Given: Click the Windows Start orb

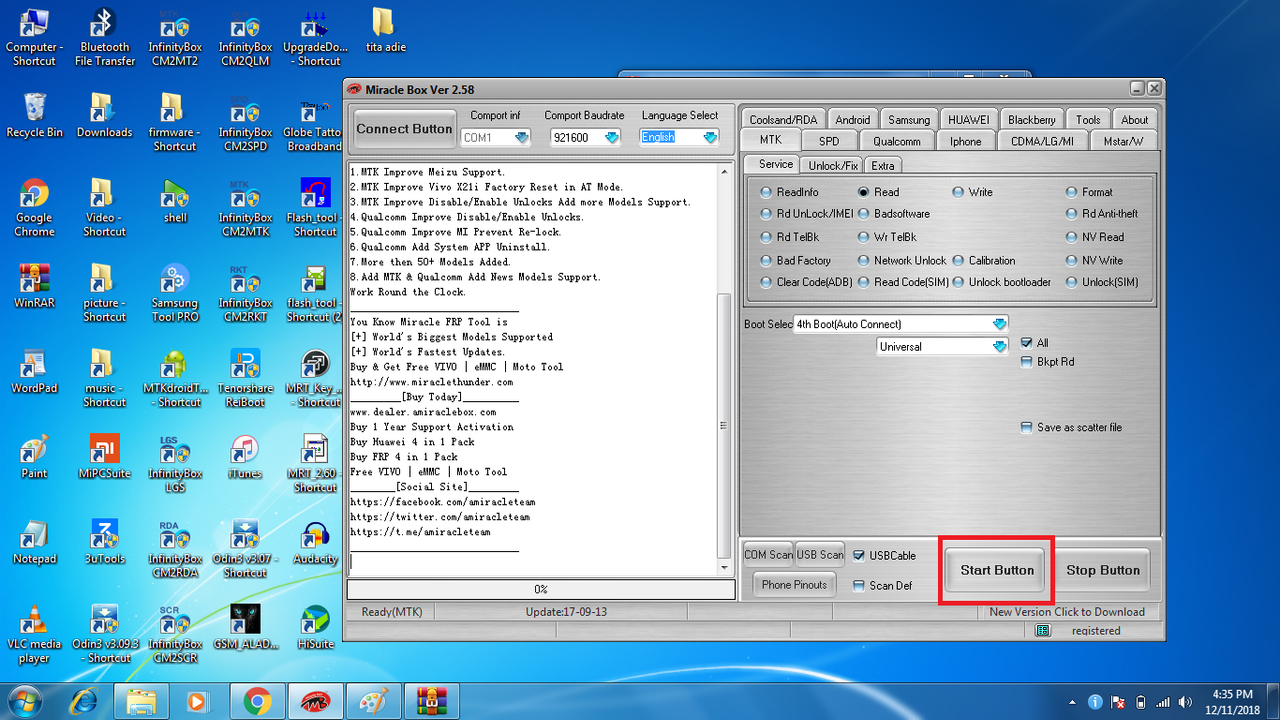Looking at the screenshot, I should pos(27,701).
